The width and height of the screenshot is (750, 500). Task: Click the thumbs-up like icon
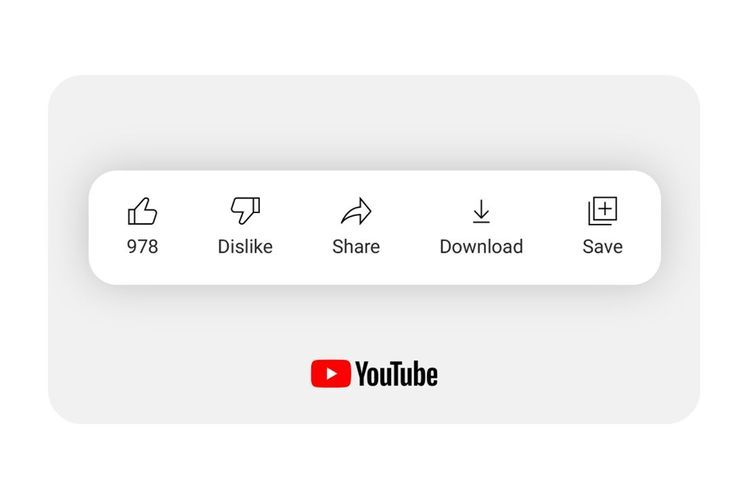[143, 211]
